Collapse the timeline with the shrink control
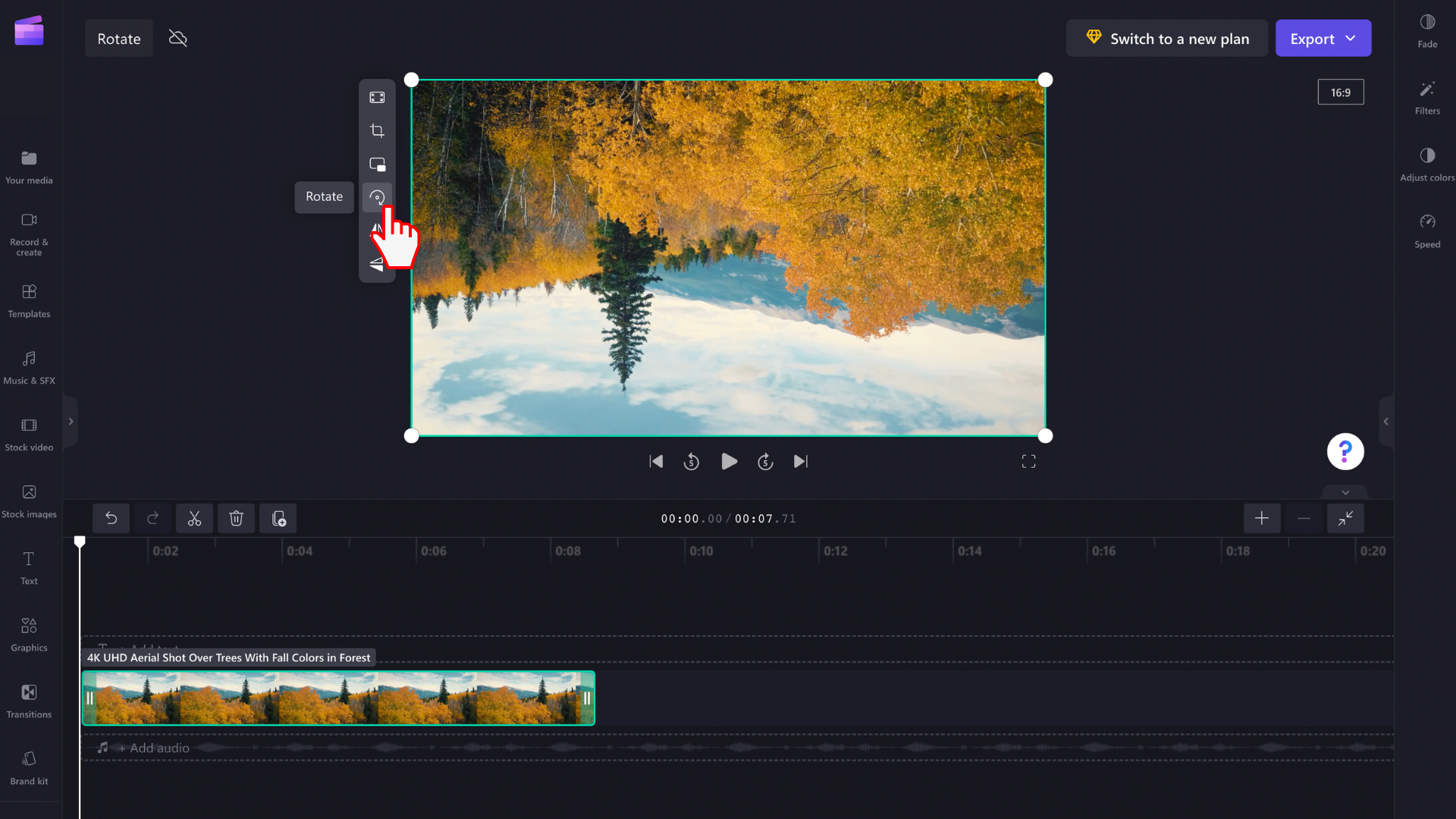 pos(1346,518)
